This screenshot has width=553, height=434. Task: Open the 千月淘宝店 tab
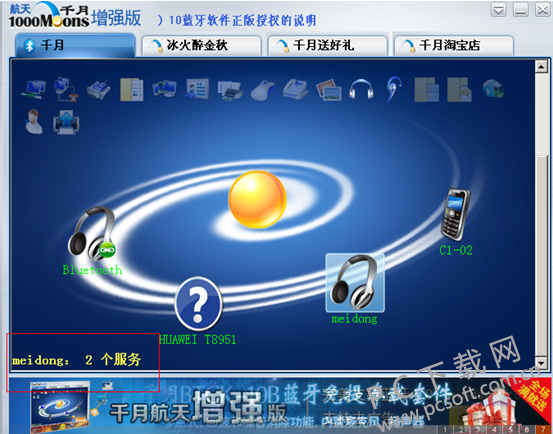454,45
